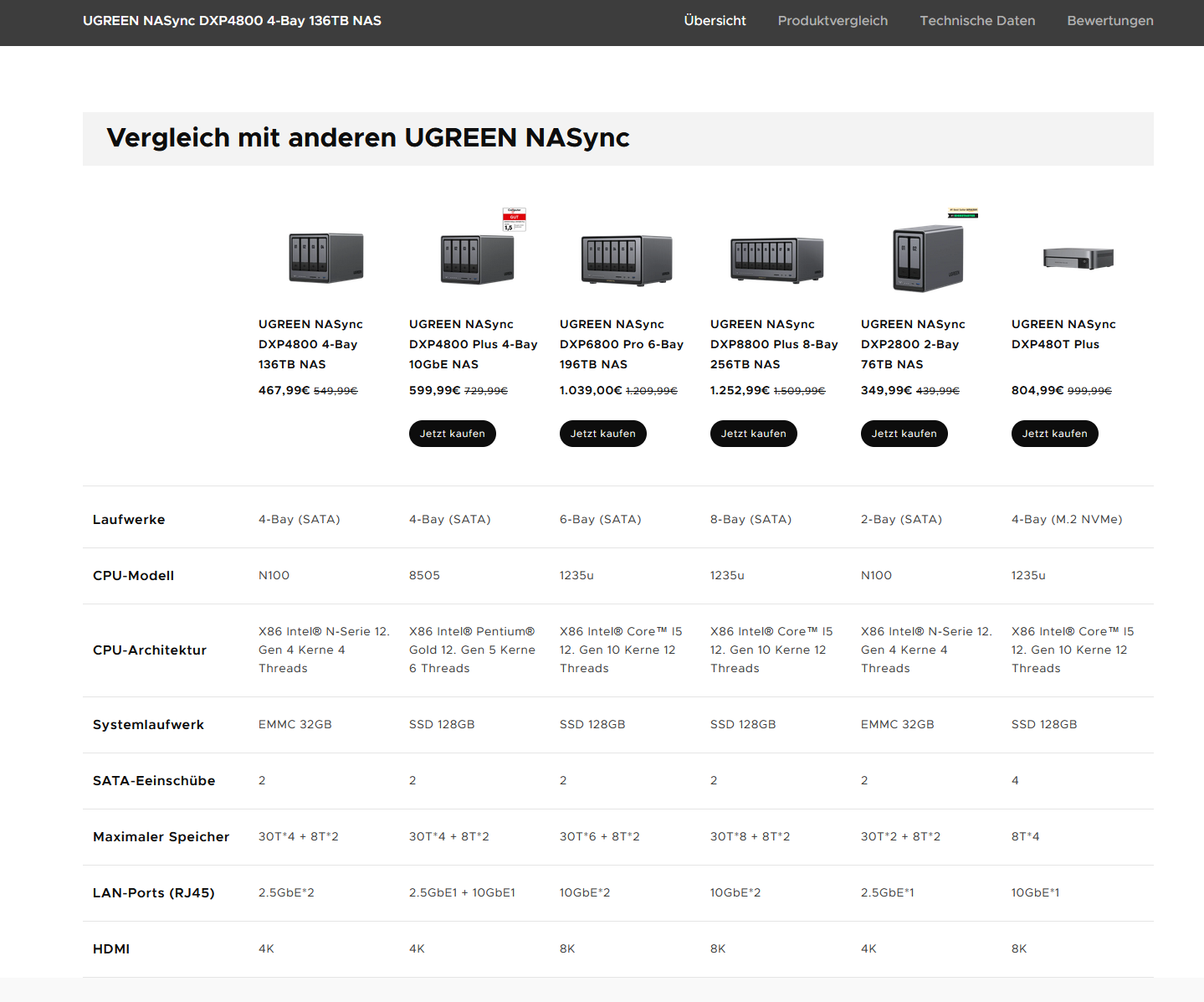1204x1002 pixels.
Task: Click the LAN-Ports (RJ45) row label
Action: pyautogui.click(x=154, y=893)
